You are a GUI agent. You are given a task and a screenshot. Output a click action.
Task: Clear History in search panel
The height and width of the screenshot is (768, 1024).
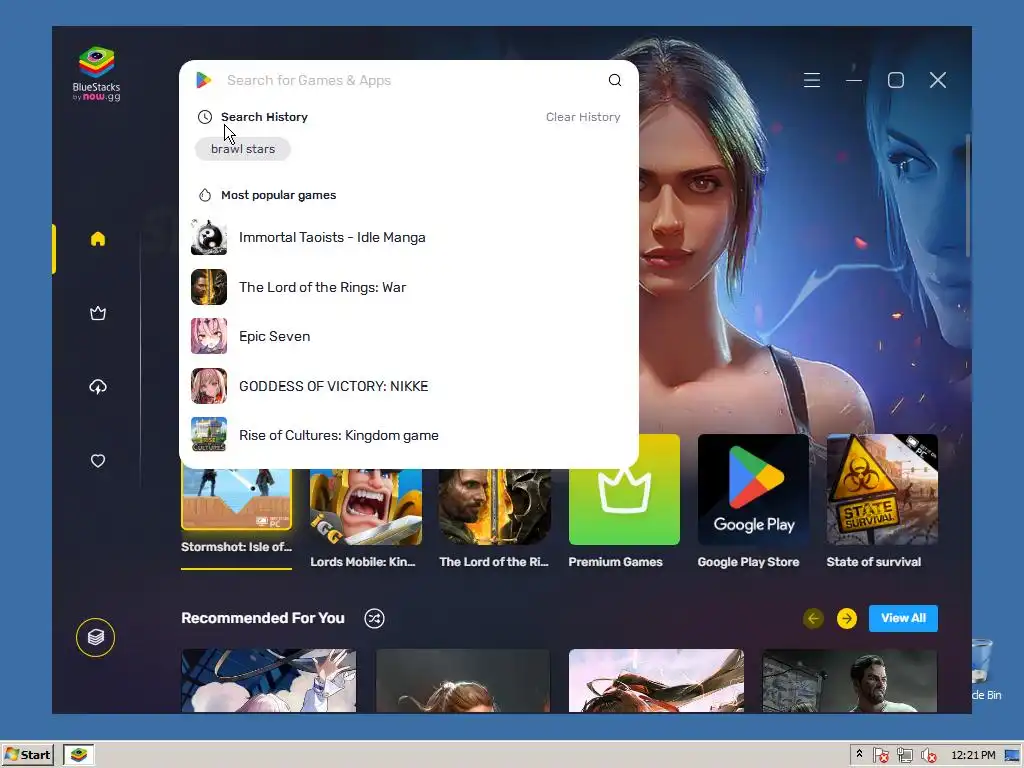coord(583,117)
